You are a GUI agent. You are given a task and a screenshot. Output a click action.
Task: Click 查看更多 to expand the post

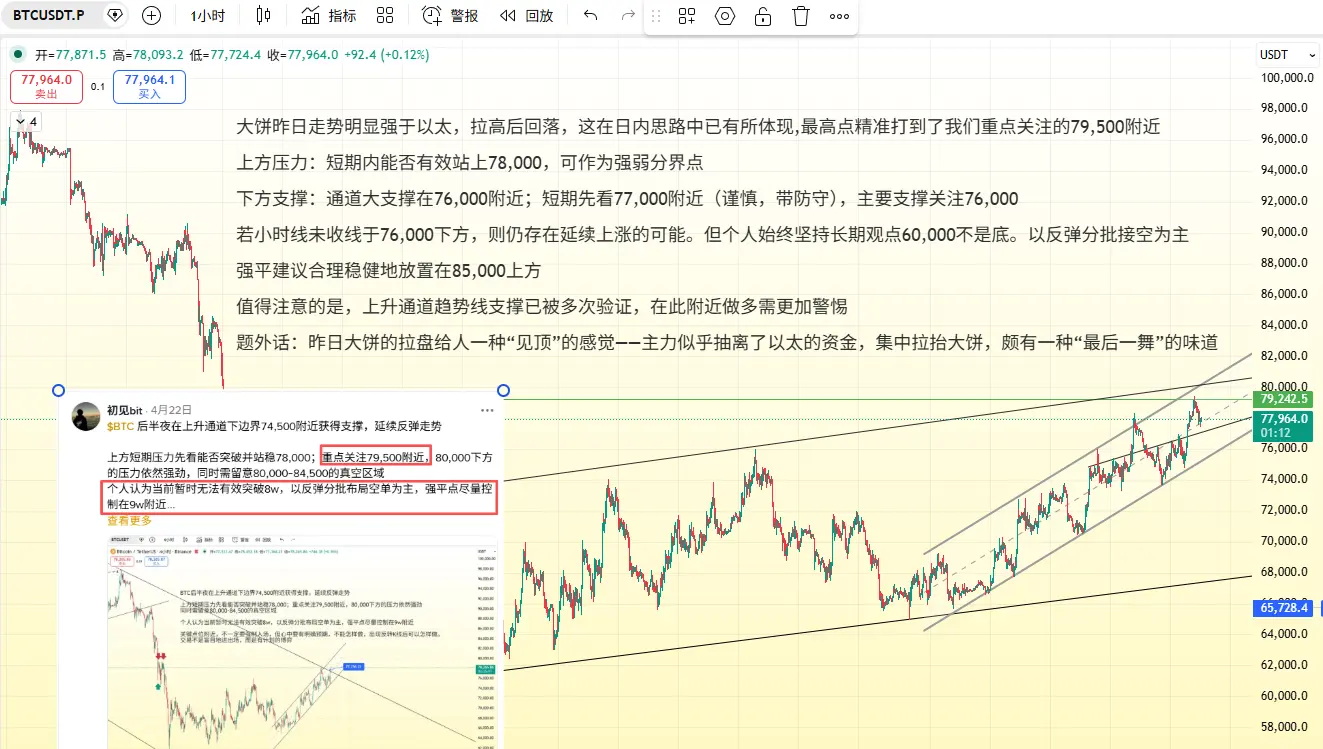(x=129, y=521)
